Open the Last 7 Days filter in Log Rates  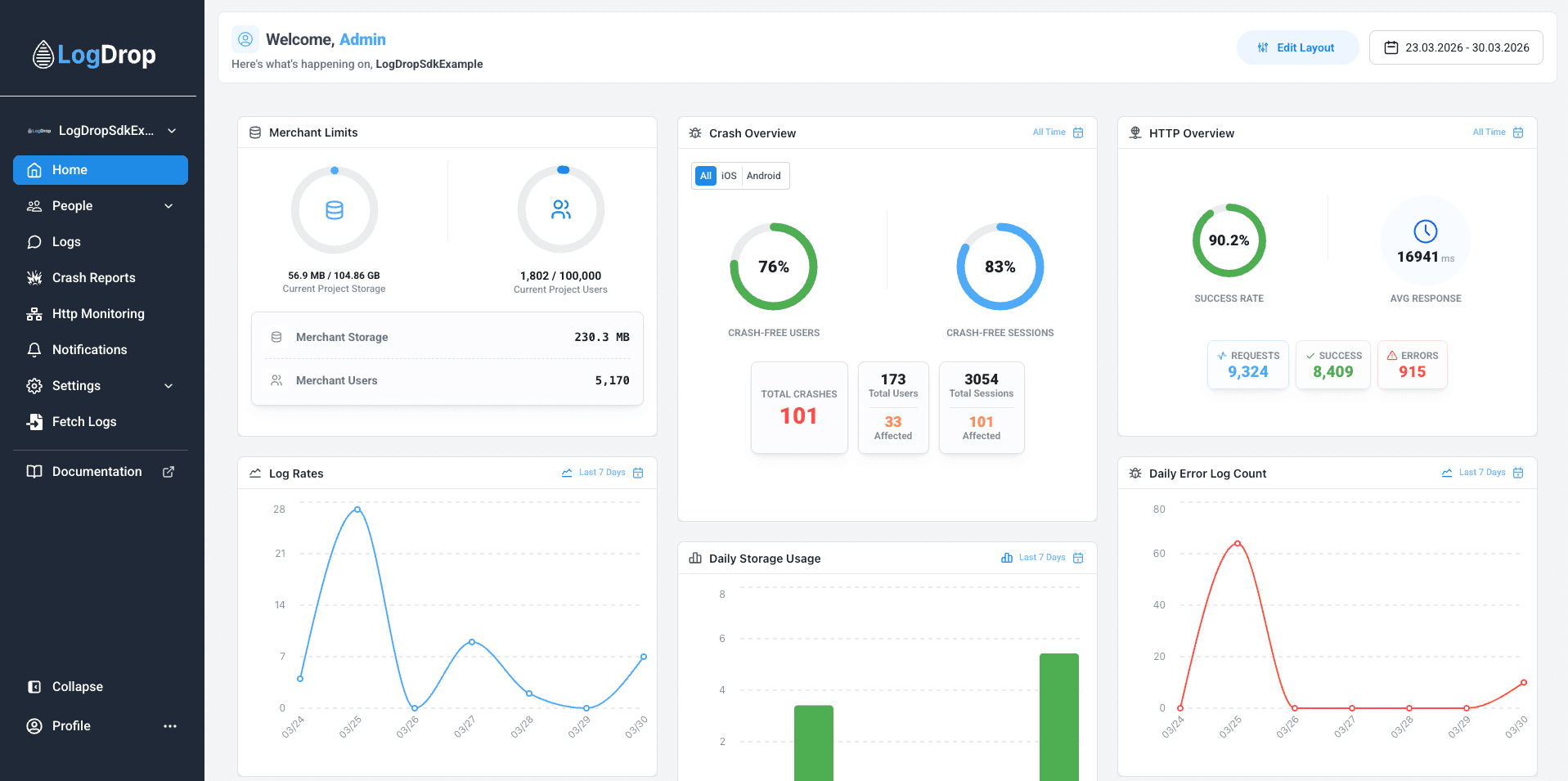click(x=602, y=473)
